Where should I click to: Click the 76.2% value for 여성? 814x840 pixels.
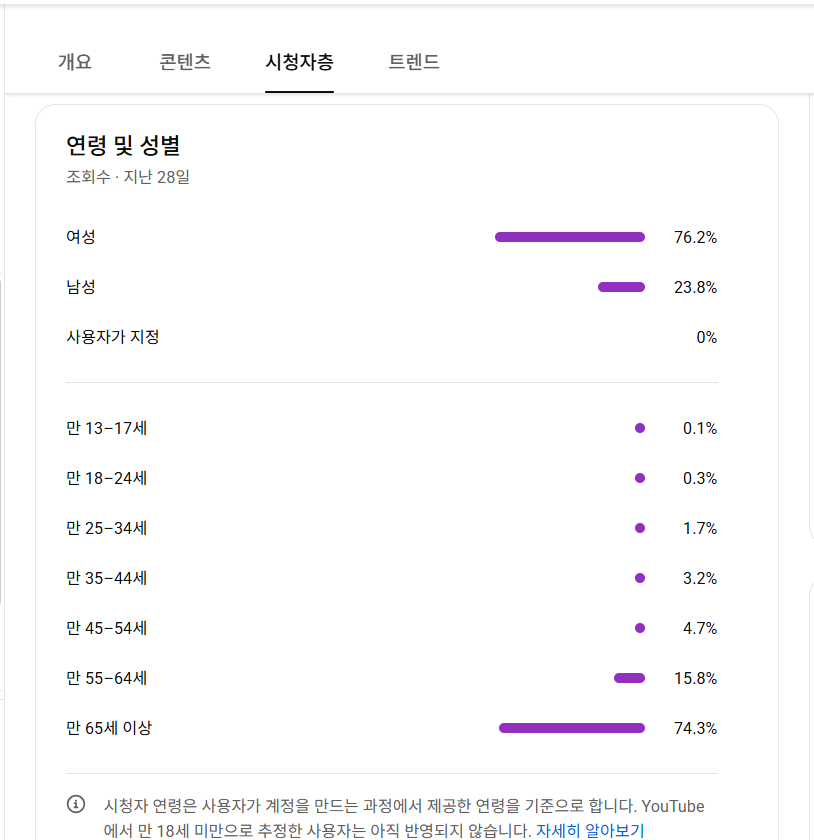[695, 238]
